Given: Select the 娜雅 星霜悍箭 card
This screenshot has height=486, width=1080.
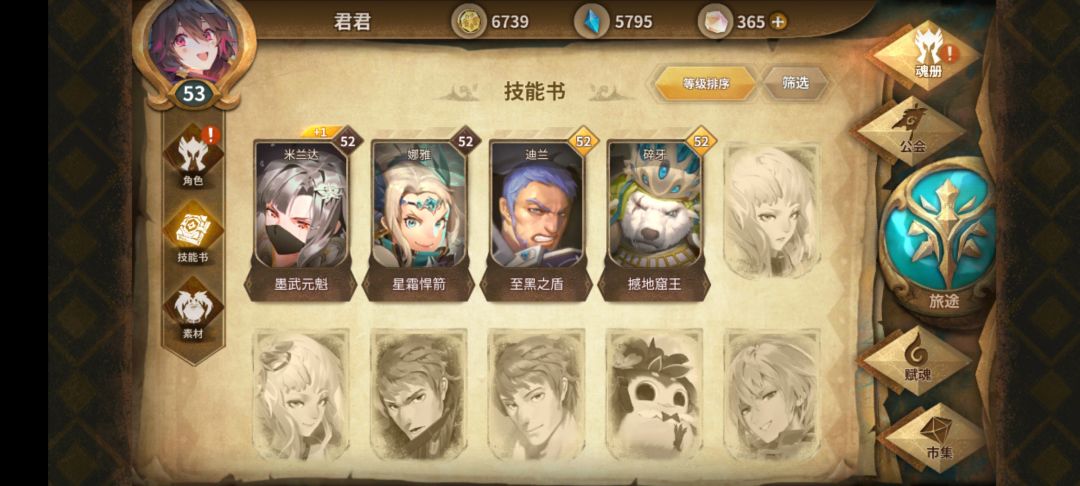Looking at the screenshot, I should pyautogui.click(x=418, y=214).
